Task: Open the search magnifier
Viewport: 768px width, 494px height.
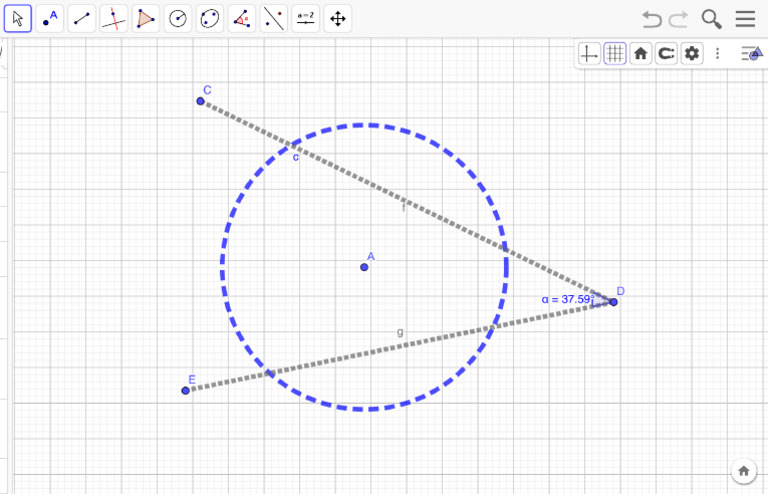Action: pos(711,19)
